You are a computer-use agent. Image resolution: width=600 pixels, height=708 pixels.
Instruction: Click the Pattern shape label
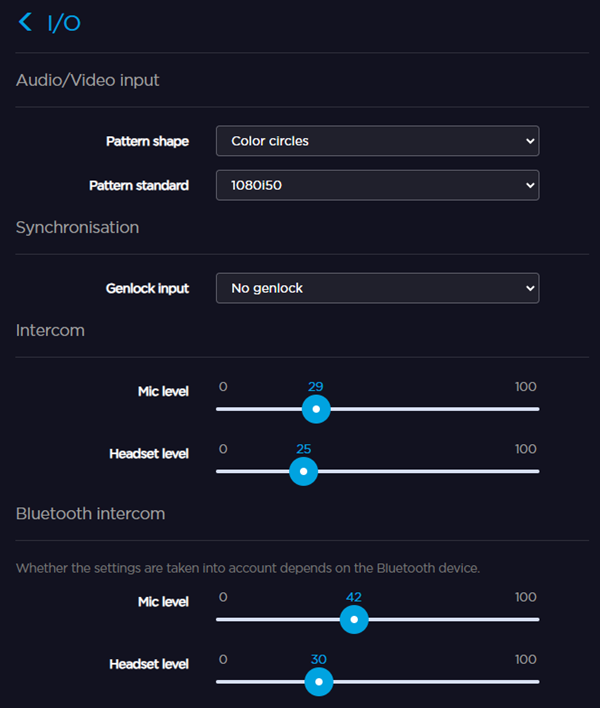pyautogui.click(x=147, y=142)
